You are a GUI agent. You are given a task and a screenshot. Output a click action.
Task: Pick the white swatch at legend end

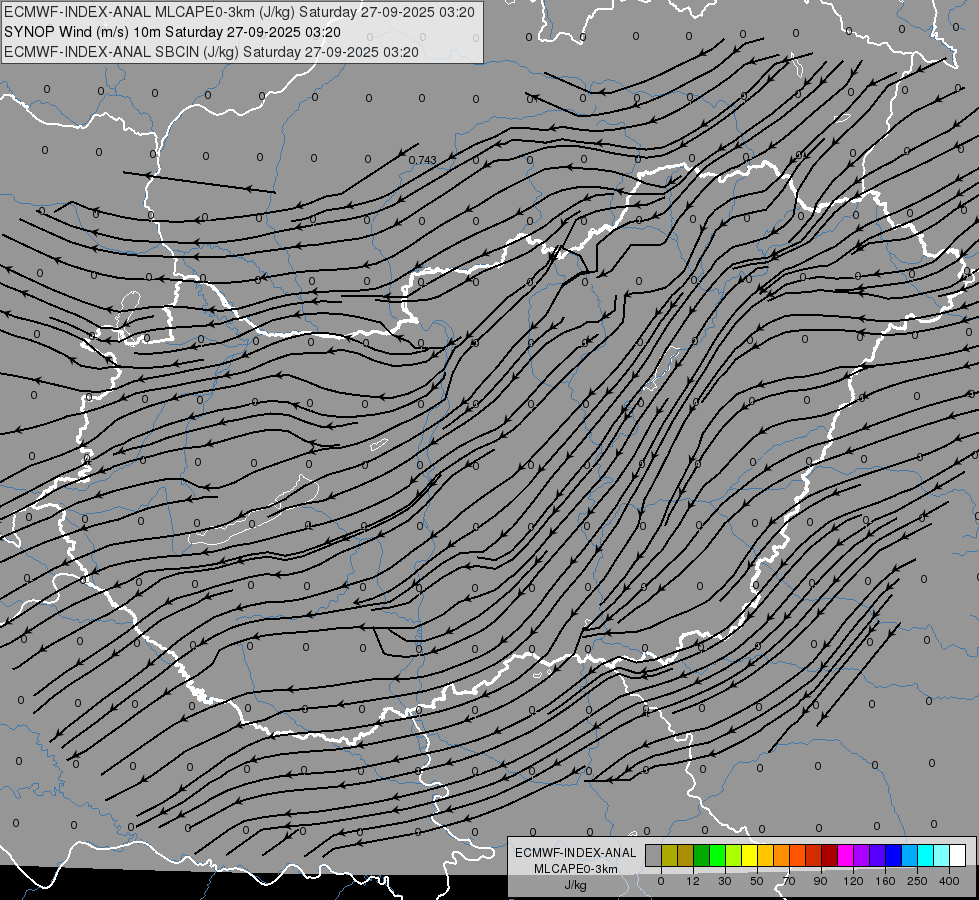click(x=958, y=856)
